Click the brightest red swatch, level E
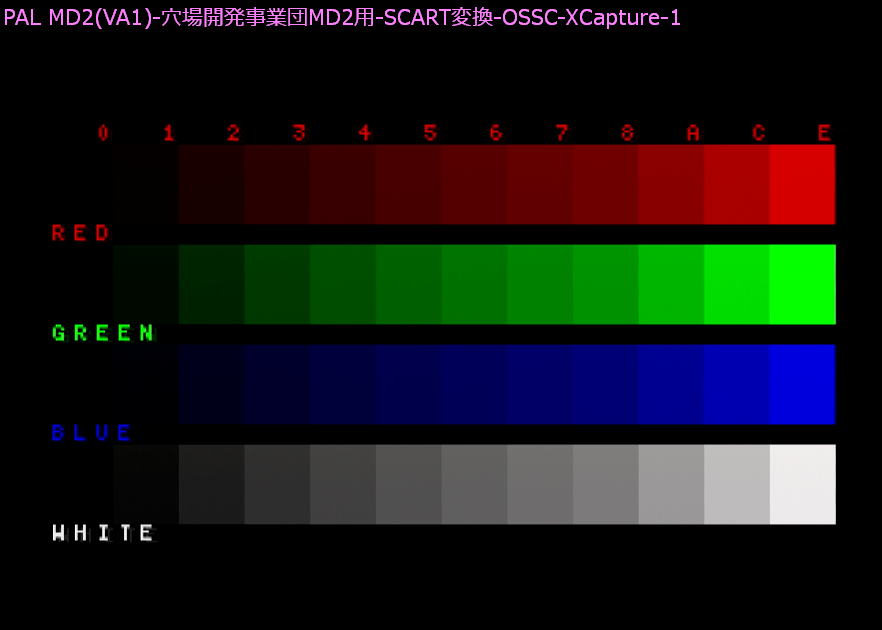Image resolution: width=882 pixels, height=630 pixels. click(803, 184)
